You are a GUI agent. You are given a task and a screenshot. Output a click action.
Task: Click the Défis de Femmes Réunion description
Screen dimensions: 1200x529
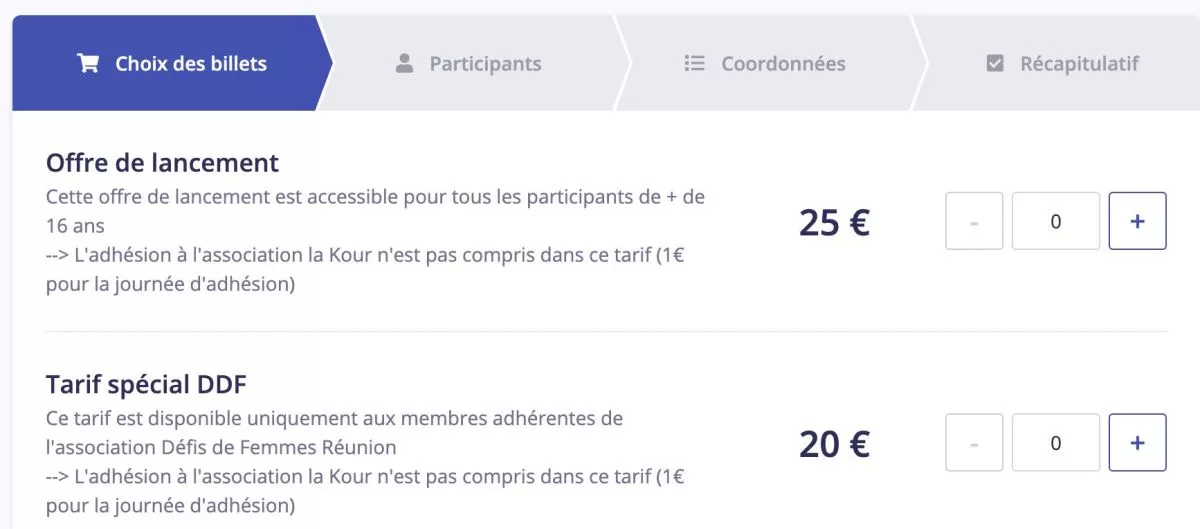pyautogui.click(x=221, y=446)
